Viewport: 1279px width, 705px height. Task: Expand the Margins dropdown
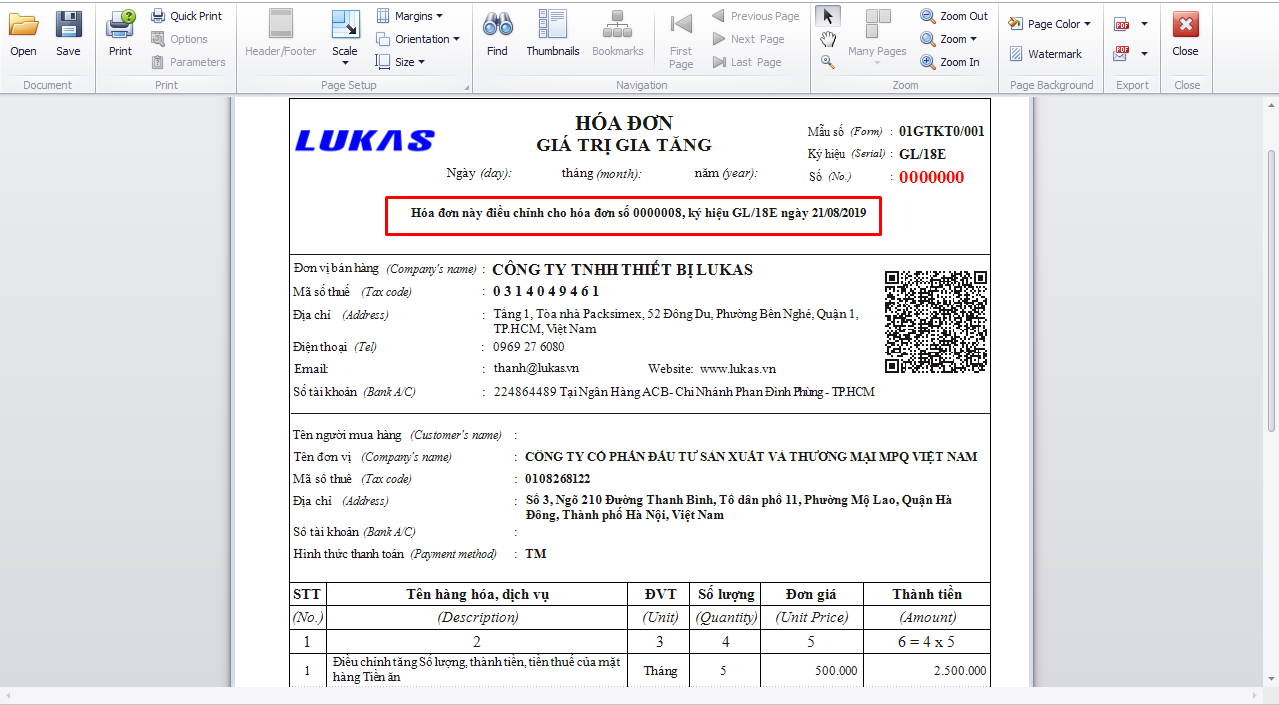(x=410, y=16)
